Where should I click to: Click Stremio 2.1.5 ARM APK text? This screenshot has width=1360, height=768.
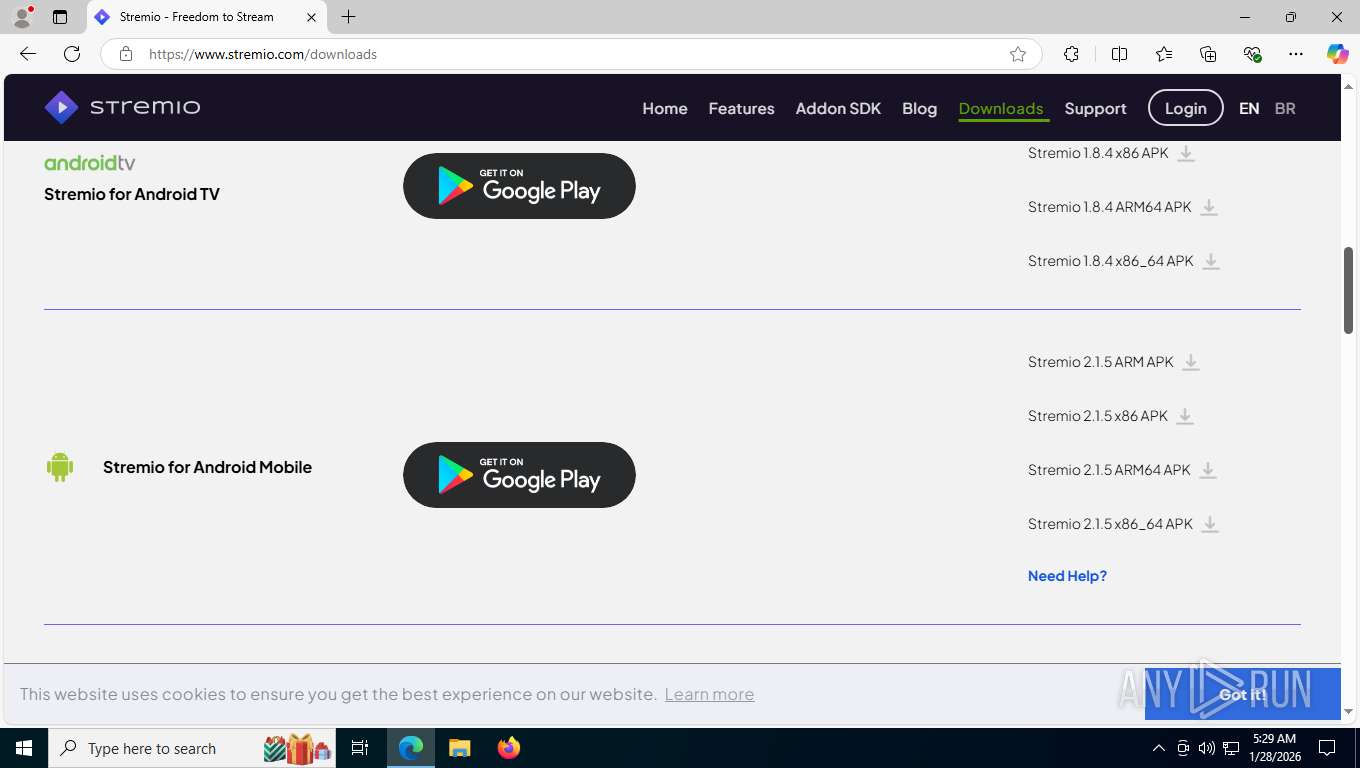pyautogui.click(x=1101, y=362)
